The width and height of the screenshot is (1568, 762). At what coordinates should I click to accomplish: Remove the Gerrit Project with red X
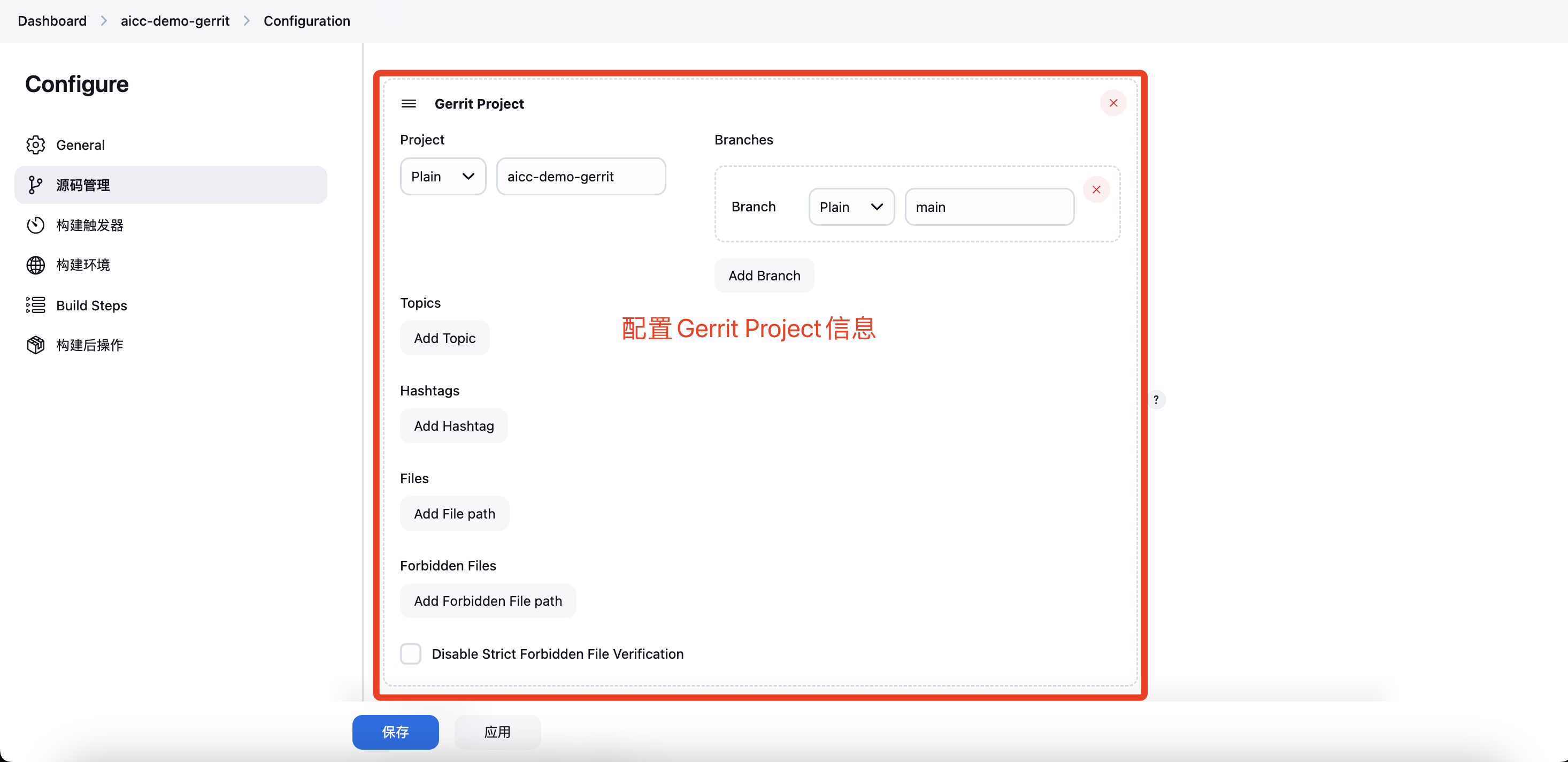click(1113, 103)
